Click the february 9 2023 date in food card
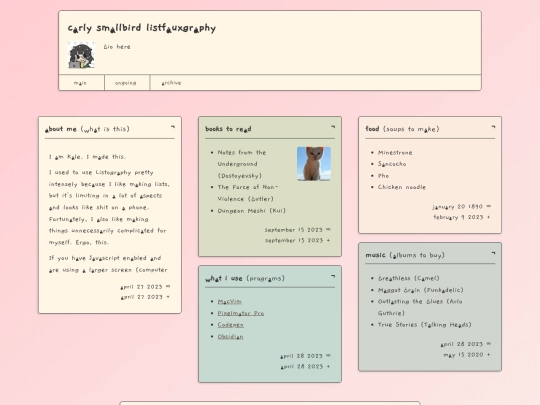 [x=458, y=217]
